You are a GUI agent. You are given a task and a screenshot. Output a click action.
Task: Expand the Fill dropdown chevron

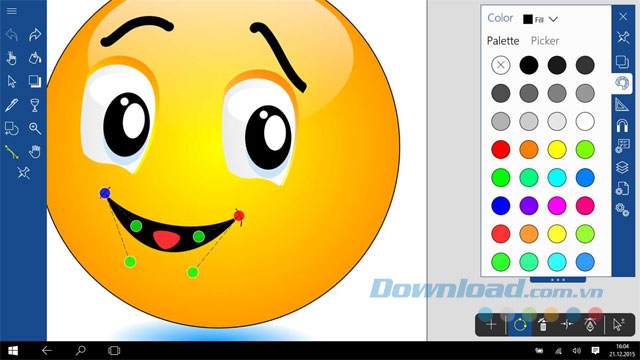(553, 19)
